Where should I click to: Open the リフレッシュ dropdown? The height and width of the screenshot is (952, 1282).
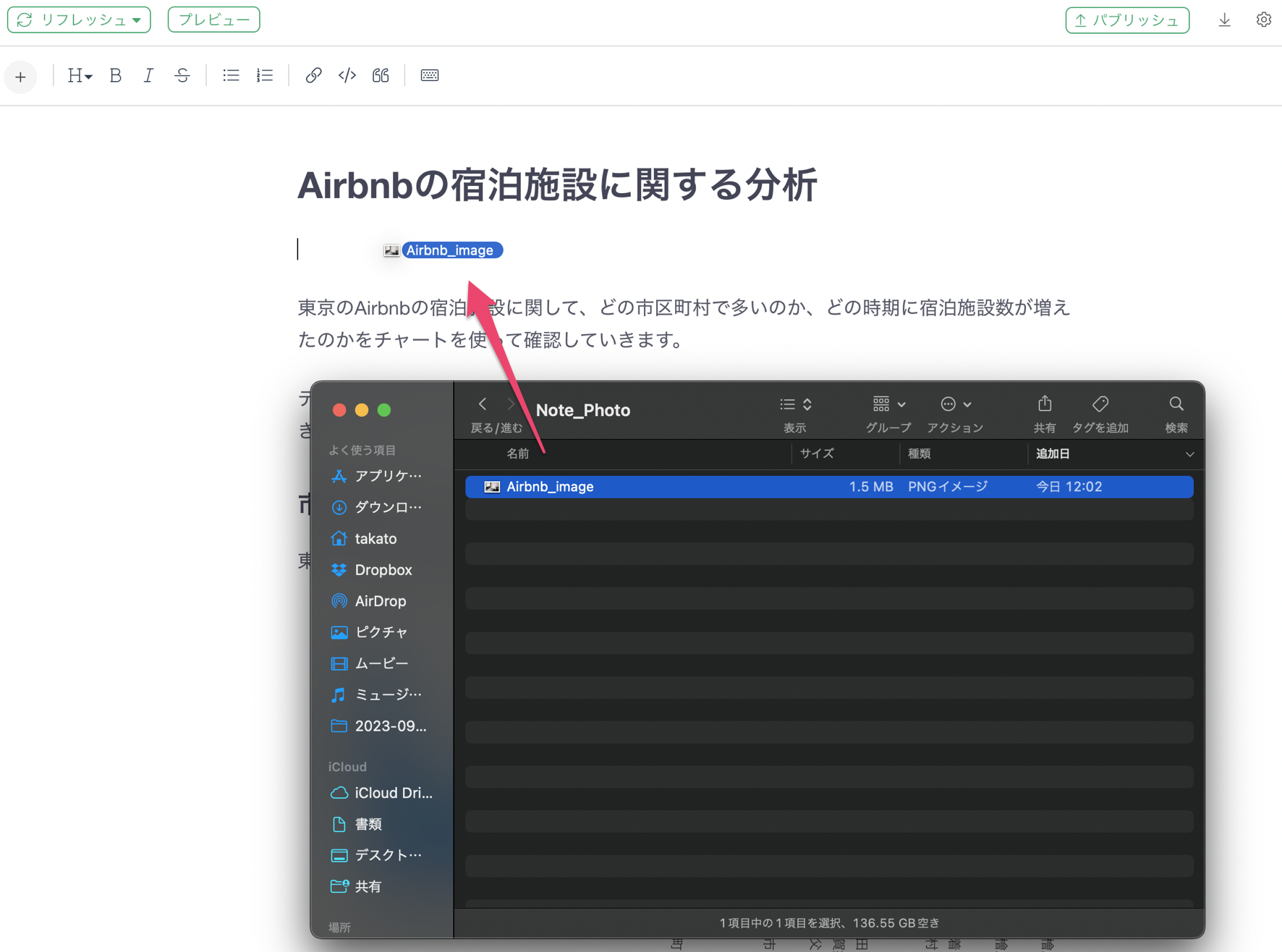coord(79,20)
